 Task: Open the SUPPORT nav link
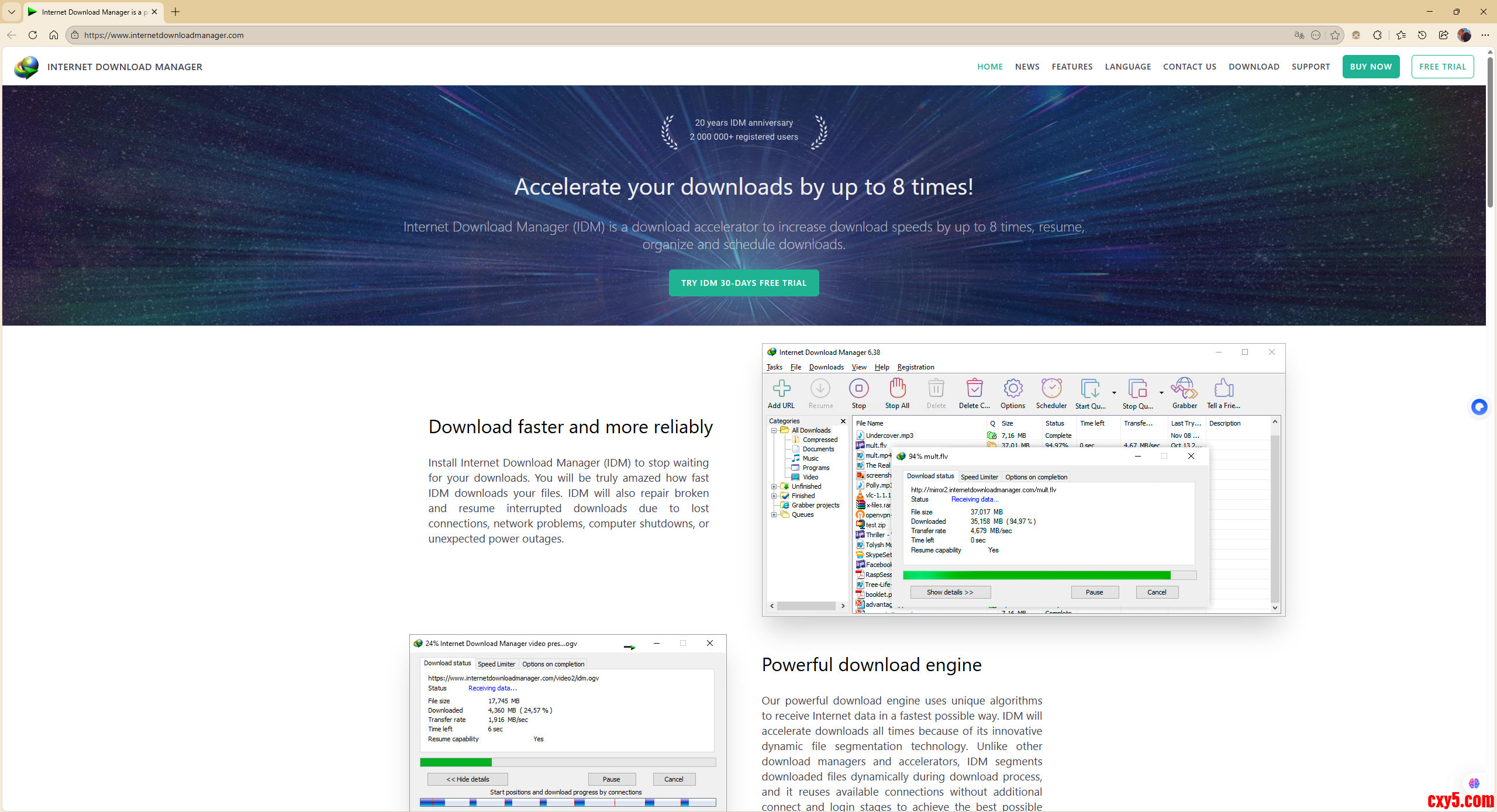[x=1310, y=67]
